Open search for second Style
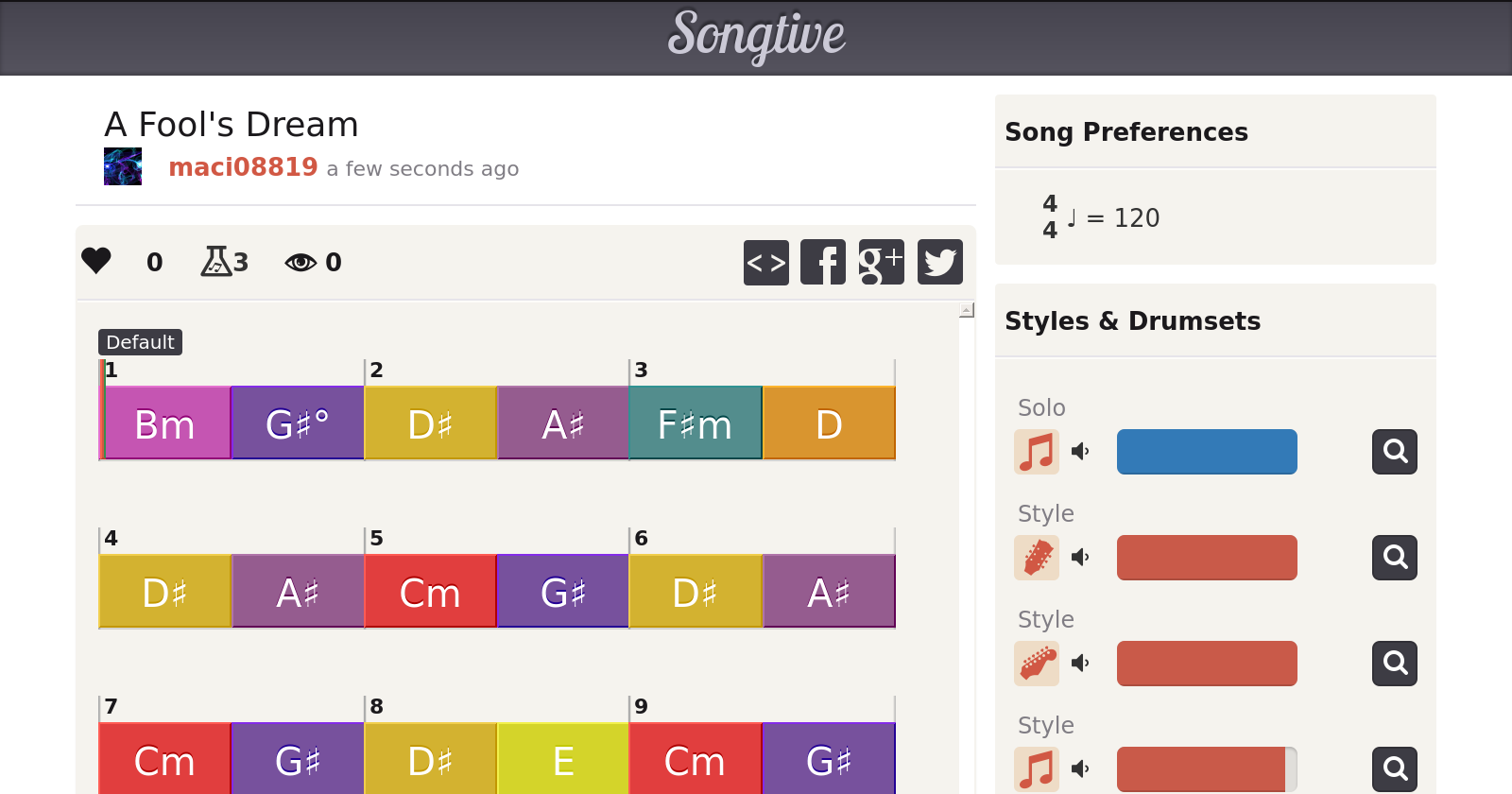The height and width of the screenshot is (794, 1512). click(x=1394, y=664)
